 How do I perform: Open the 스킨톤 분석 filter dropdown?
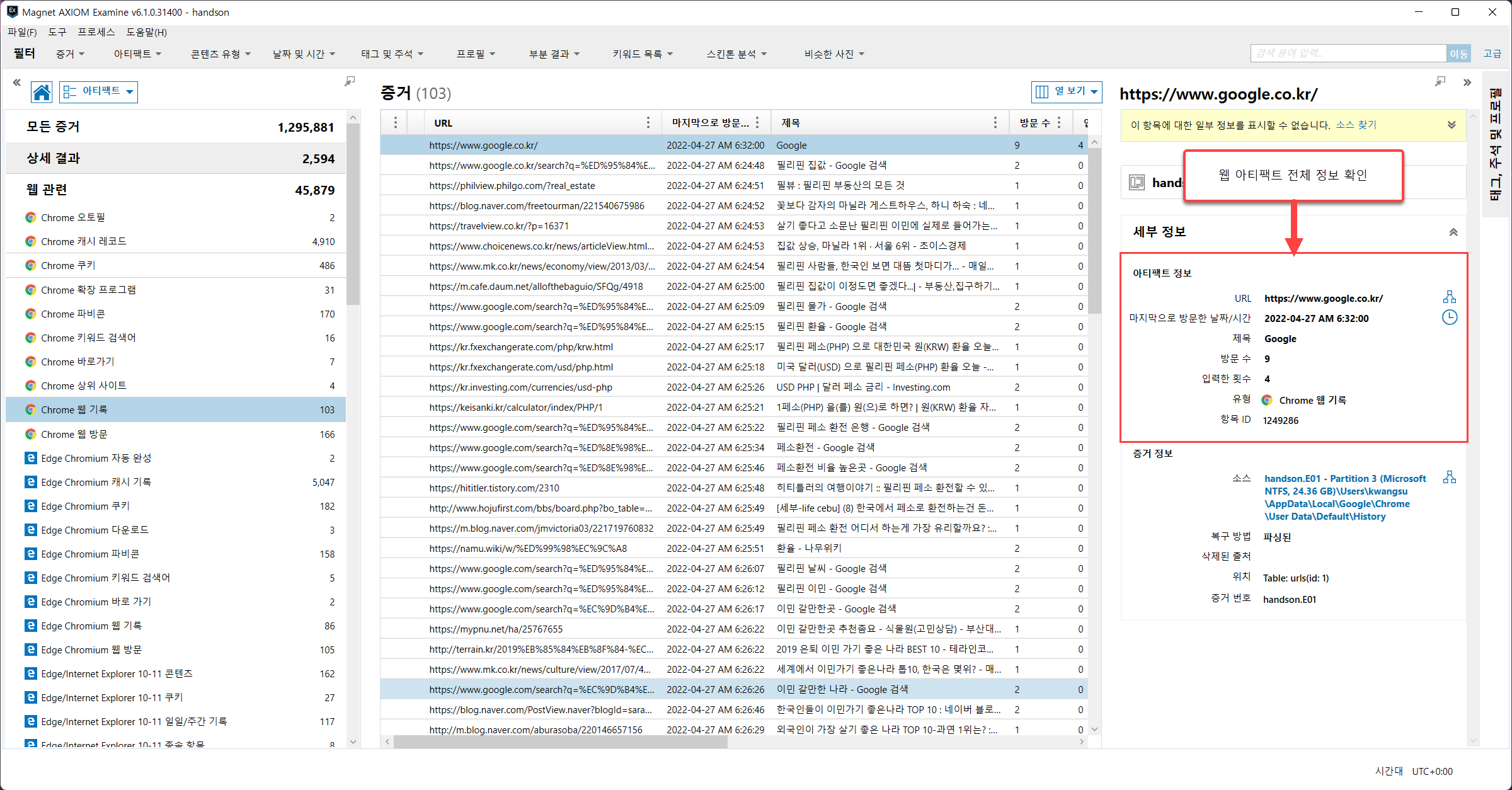[x=736, y=54]
